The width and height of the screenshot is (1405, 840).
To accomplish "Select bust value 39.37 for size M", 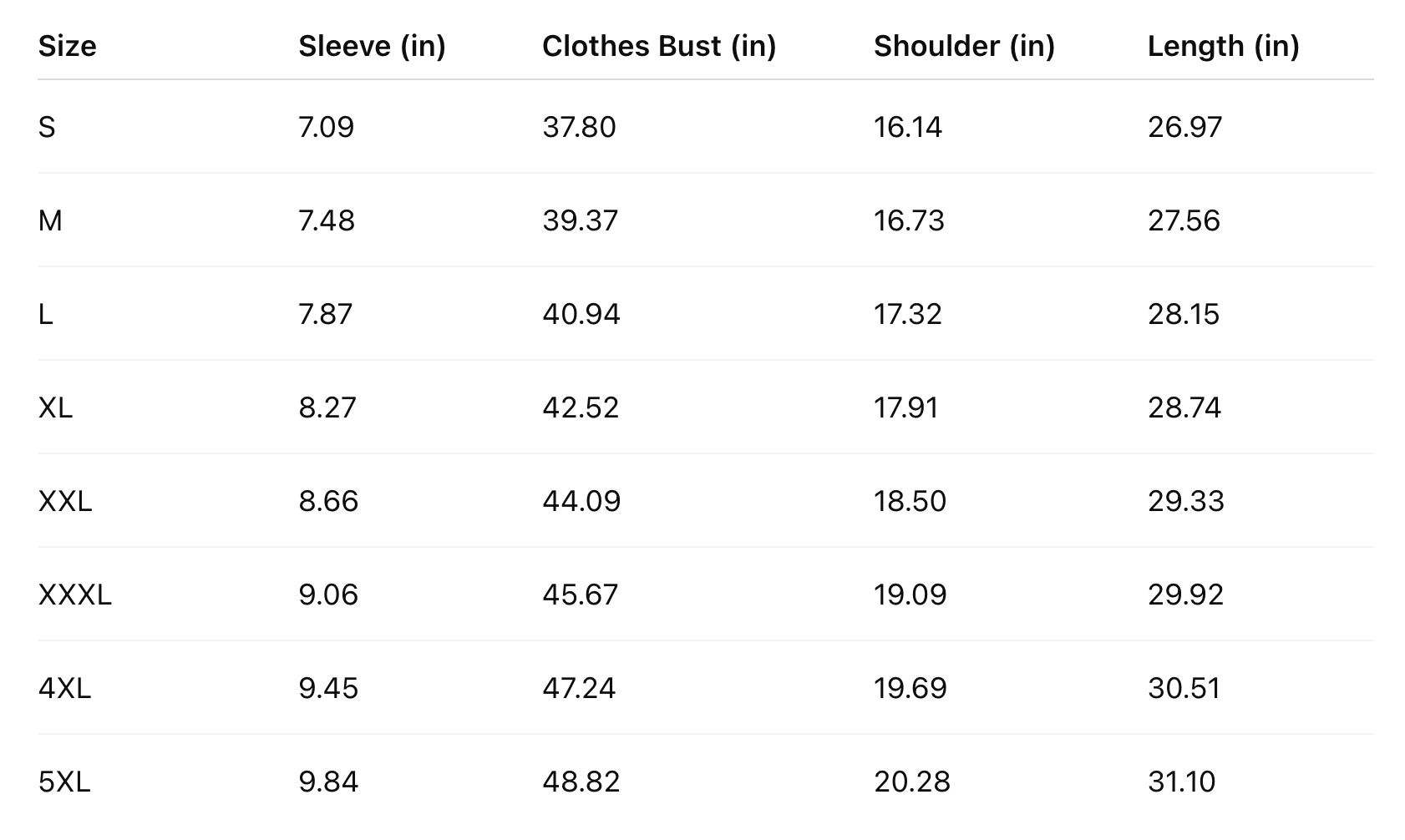I will point(580,220).
